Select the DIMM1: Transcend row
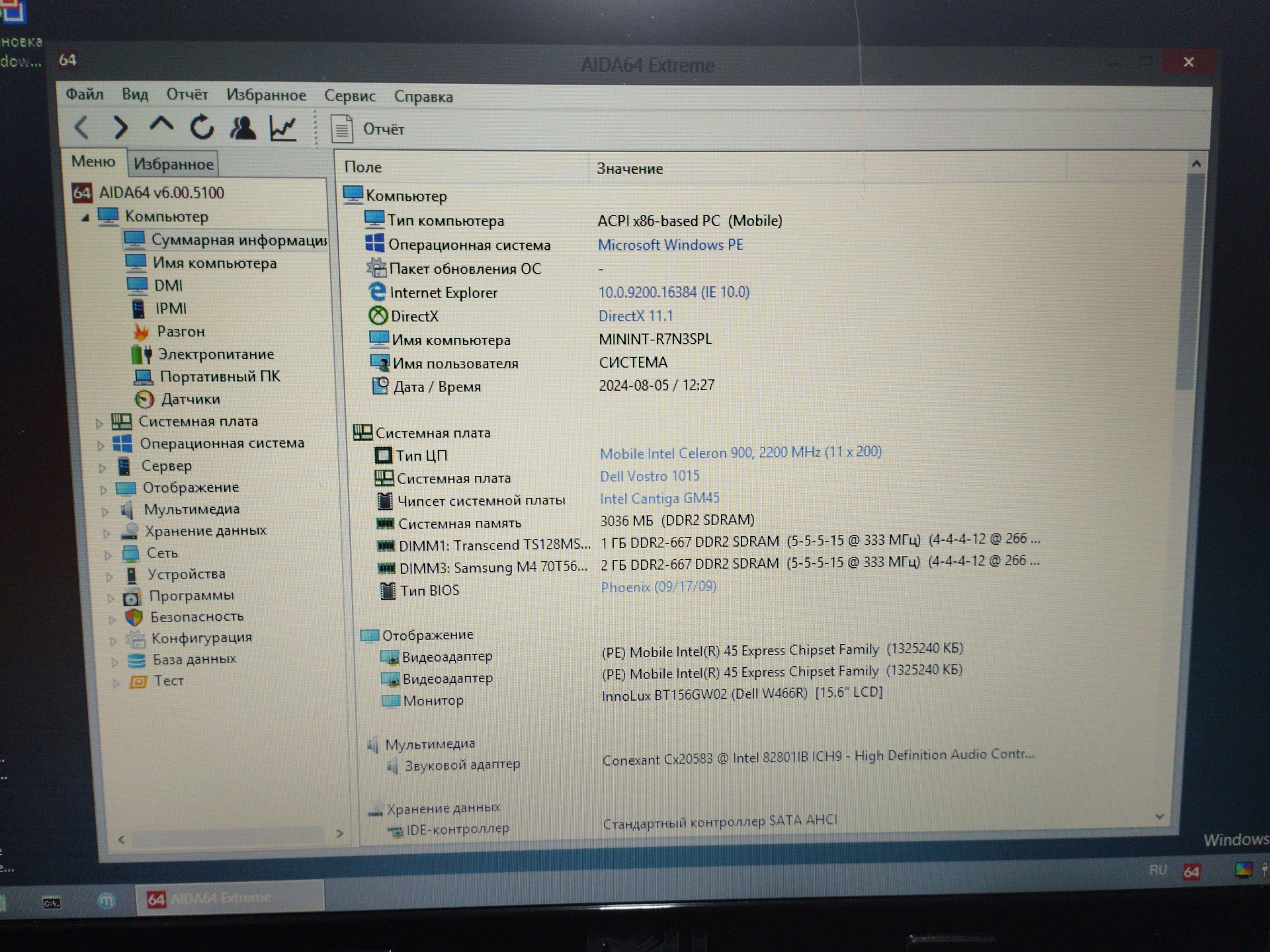The height and width of the screenshot is (952, 1270). (708, 543)
